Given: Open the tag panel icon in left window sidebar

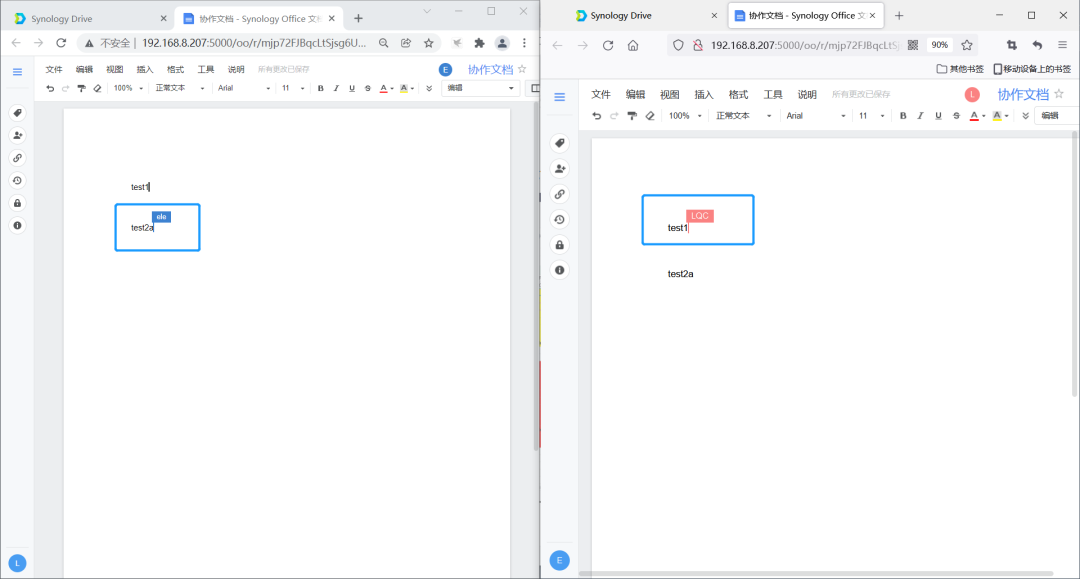Looking at the screenshot, I should coord(17,113).
